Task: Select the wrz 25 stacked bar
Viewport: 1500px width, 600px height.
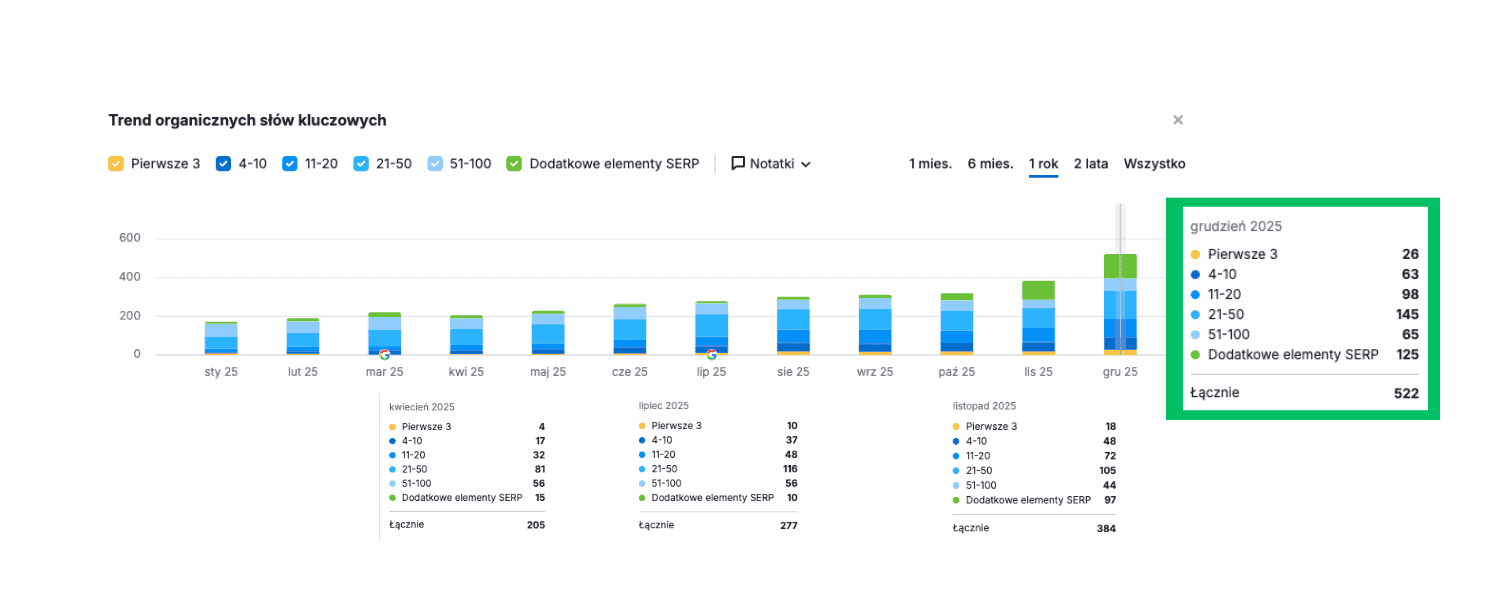Action: 875,325
